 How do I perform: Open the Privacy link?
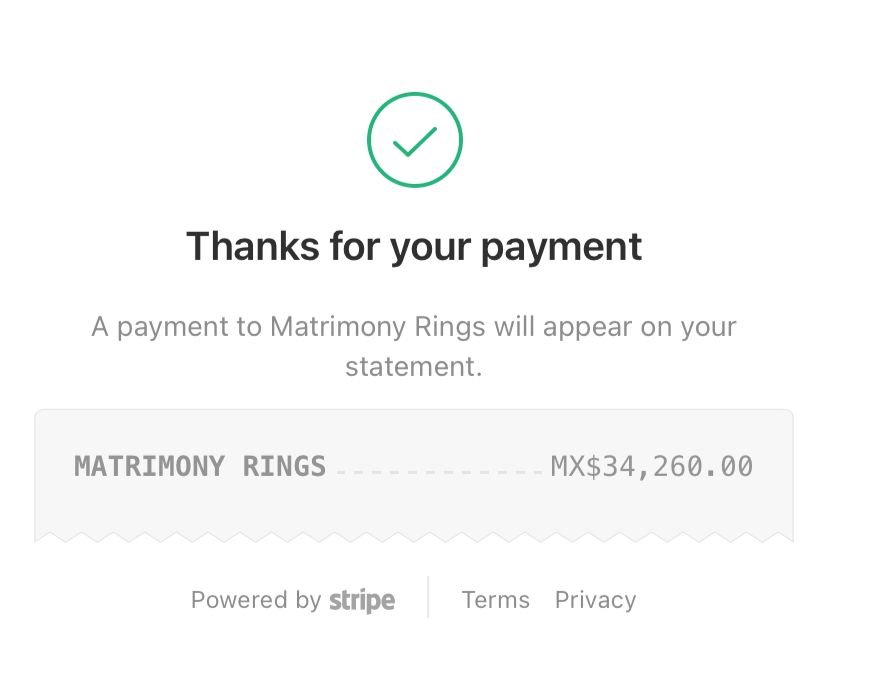coord(595,600)
